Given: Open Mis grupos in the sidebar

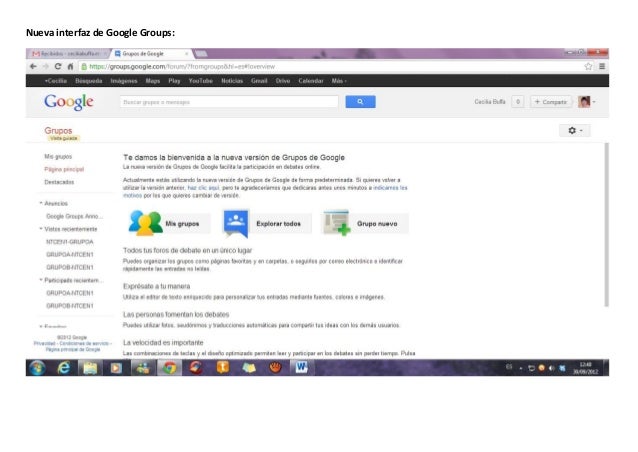Looking at the screenshot, I should coord(58,157).
